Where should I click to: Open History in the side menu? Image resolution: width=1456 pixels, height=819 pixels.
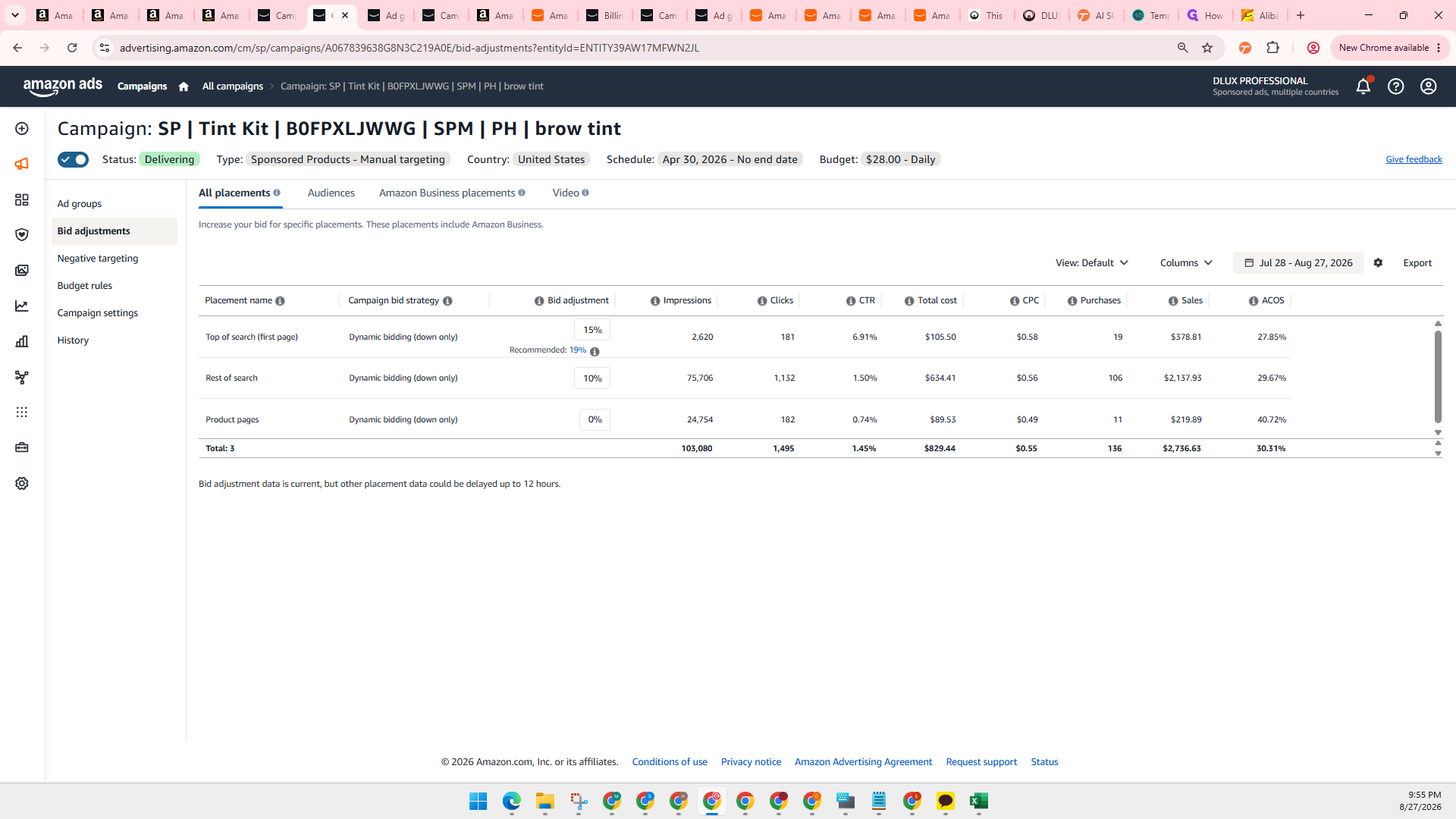73,340
